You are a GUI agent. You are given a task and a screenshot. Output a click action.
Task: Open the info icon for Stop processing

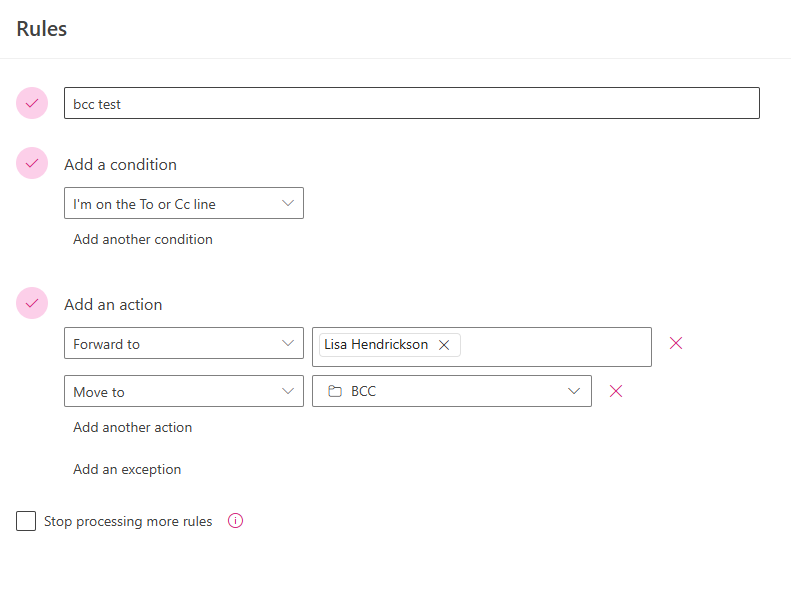coord(235,520)
